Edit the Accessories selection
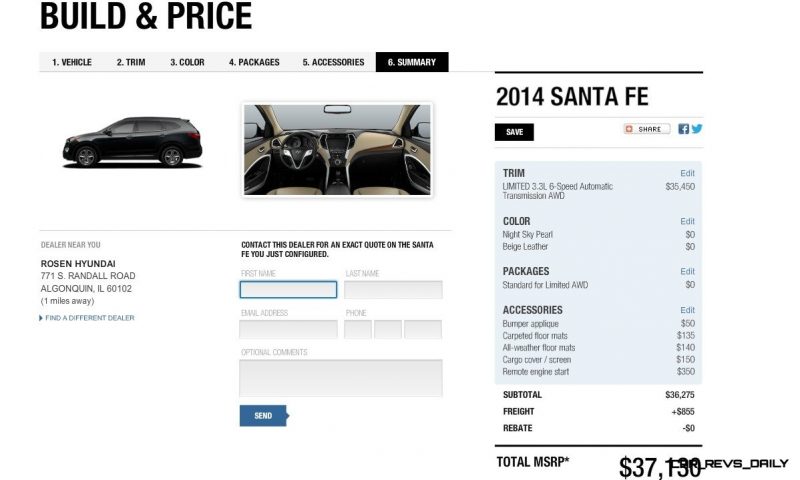 [687, 310]
